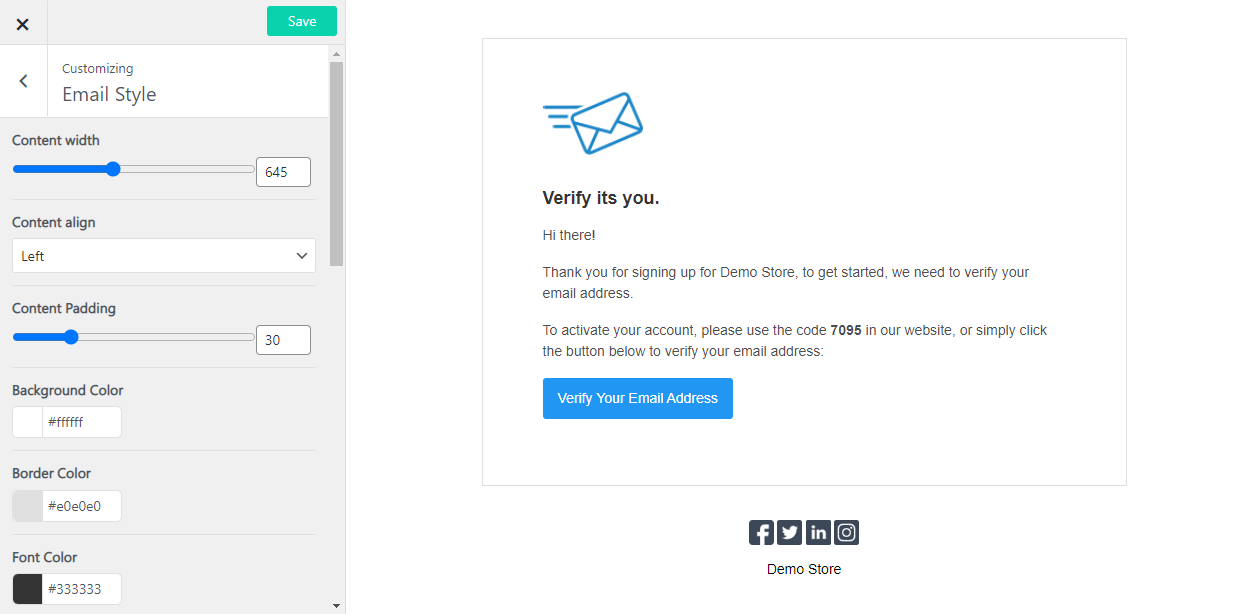Select the LinkedIn social icon
This screenshot has width=1257, height=614.
(818, 532)
